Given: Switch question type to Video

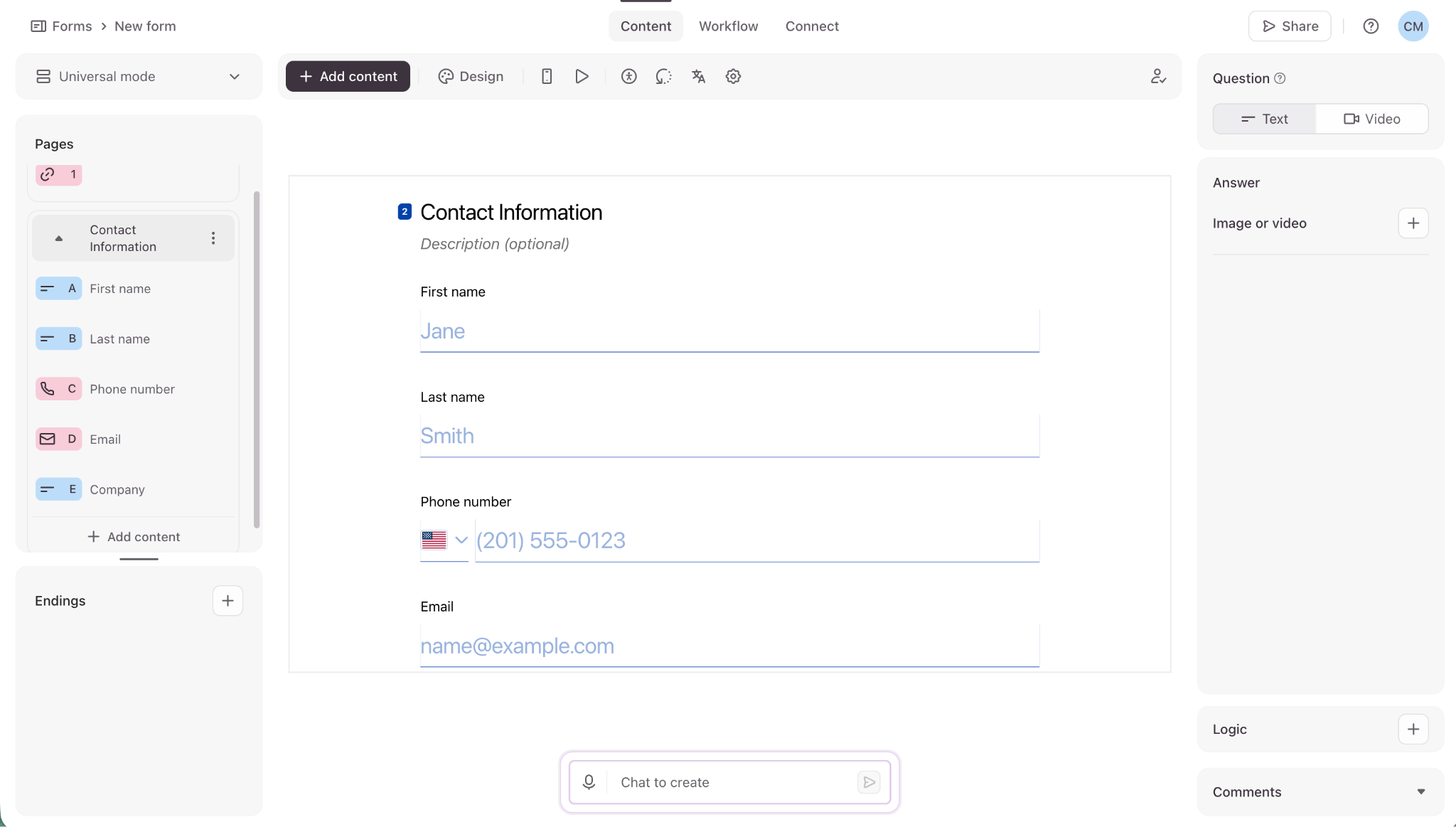Looking at the screenshot, I should click(x=1371, y=119).
